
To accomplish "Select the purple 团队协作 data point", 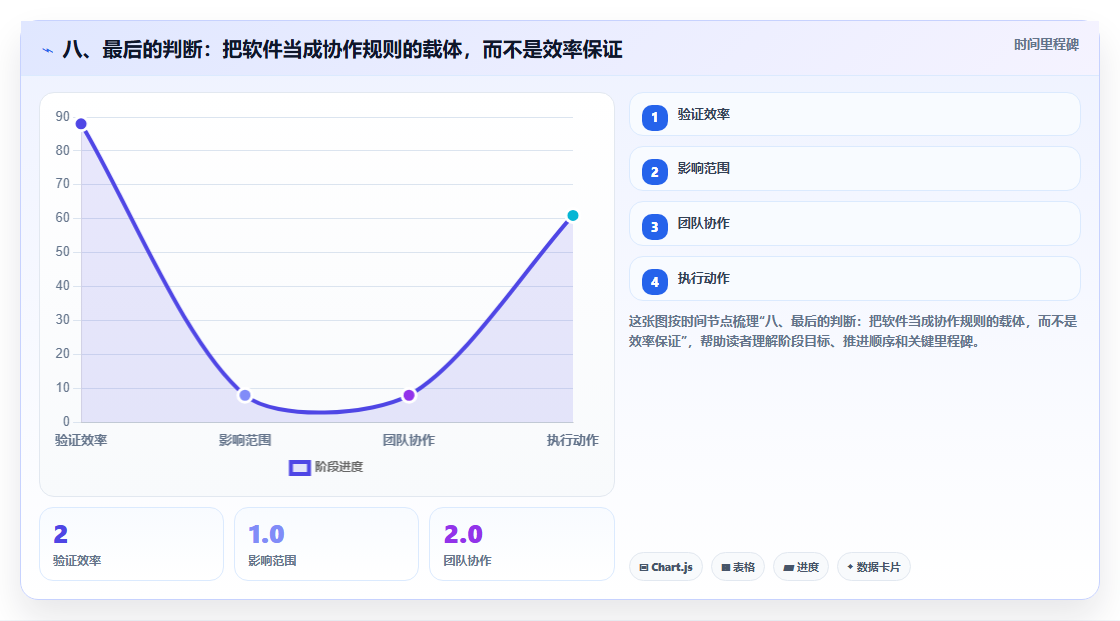I will coord(409,395).
